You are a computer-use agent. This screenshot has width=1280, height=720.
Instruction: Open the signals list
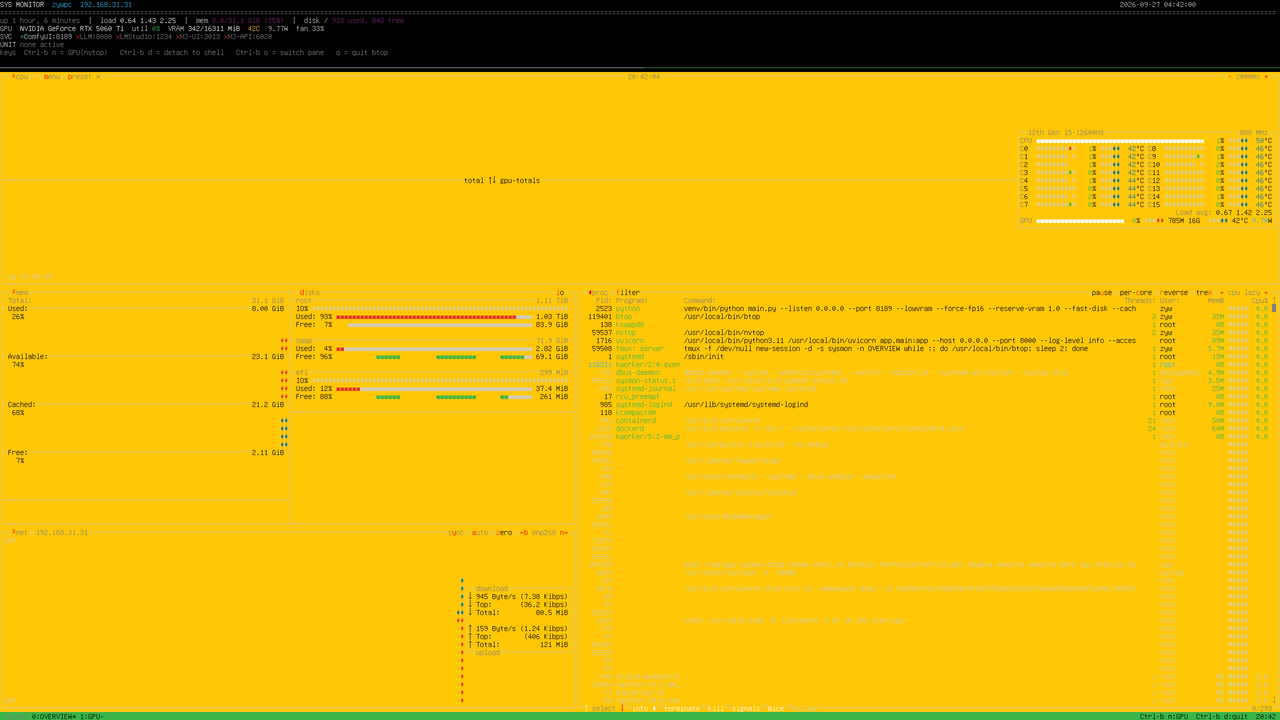point(746,708)
